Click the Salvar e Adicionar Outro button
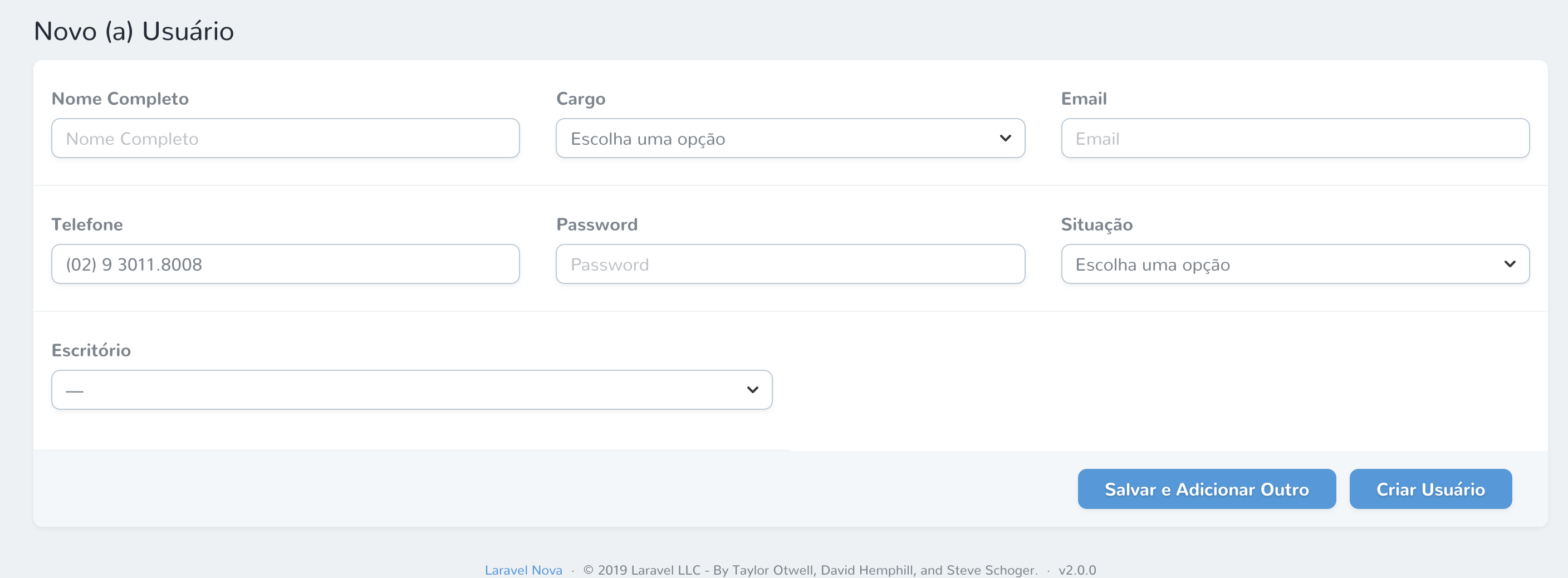 point(1207,488)
